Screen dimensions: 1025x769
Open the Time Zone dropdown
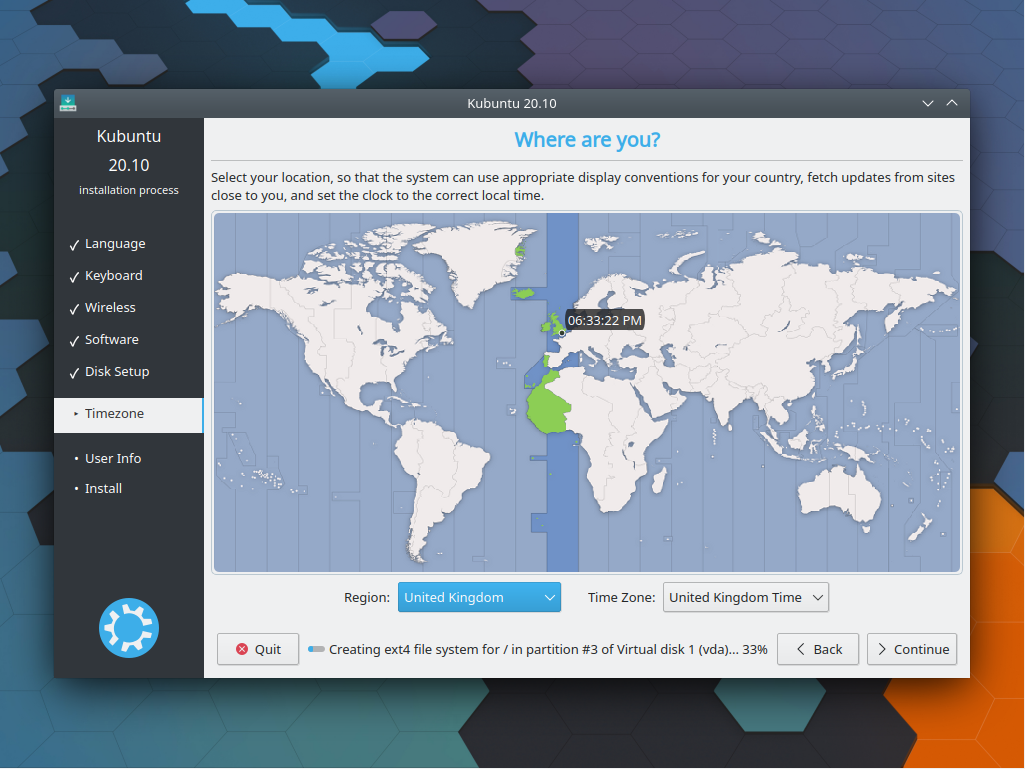746,597
